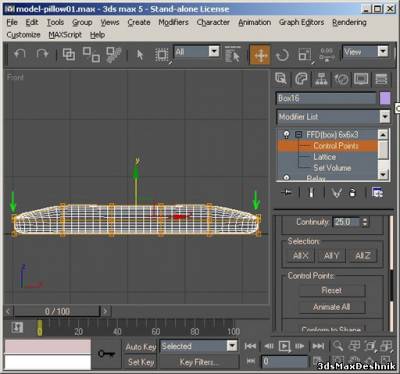Click the All X selection button
The image size is (400, 374).
300,256
